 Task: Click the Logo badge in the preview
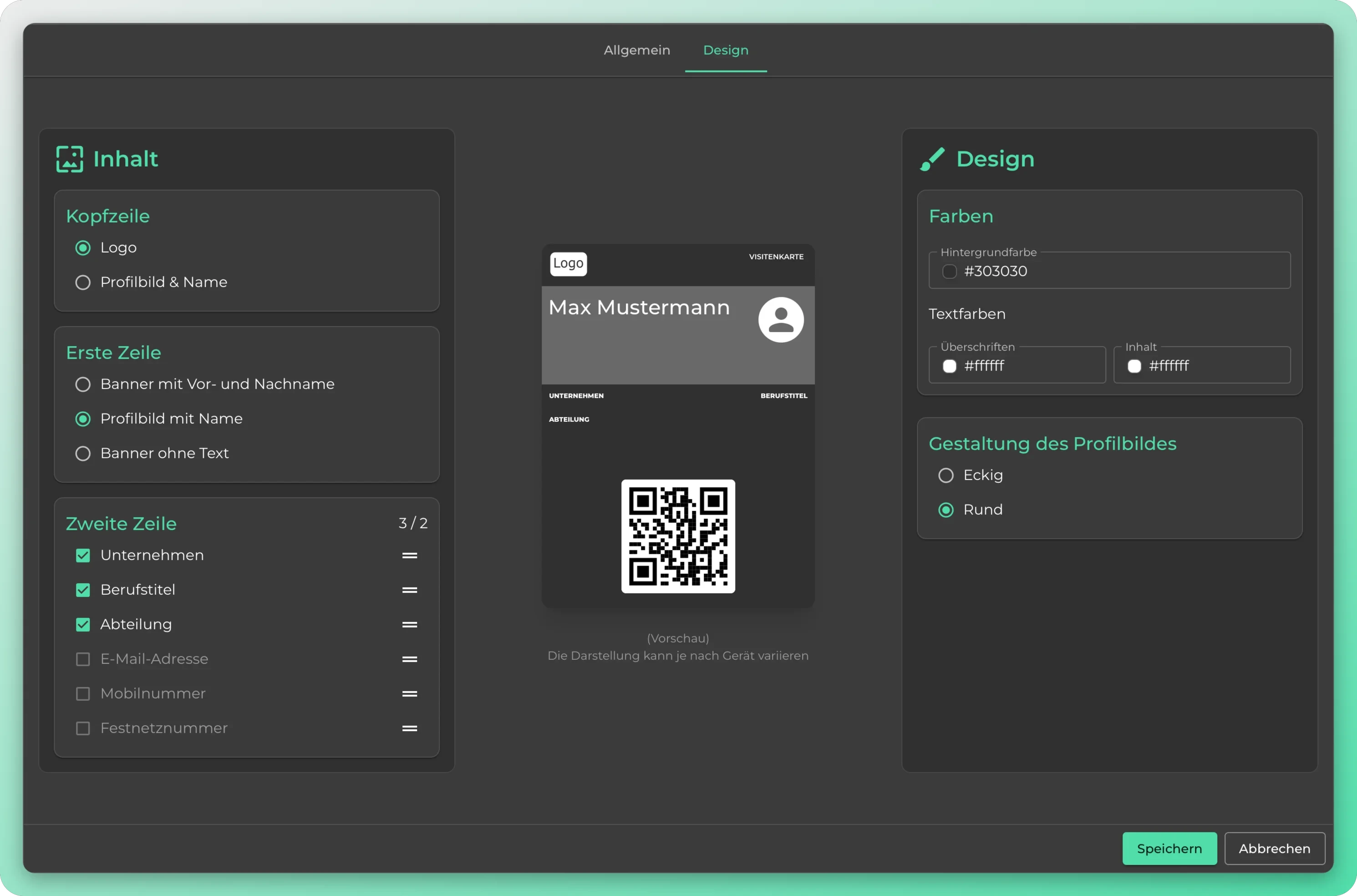(568, 263)
